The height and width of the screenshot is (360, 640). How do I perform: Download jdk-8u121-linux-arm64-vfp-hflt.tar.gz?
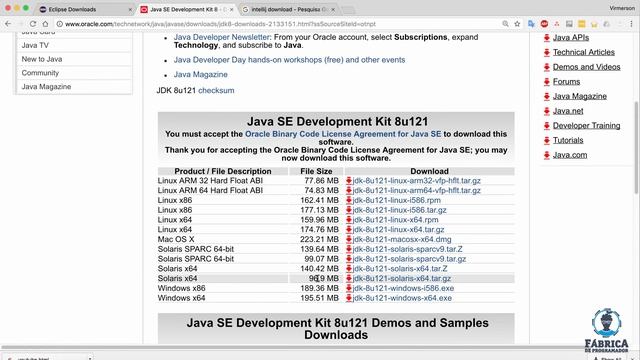pyautogui.click(x=416, y=190)
